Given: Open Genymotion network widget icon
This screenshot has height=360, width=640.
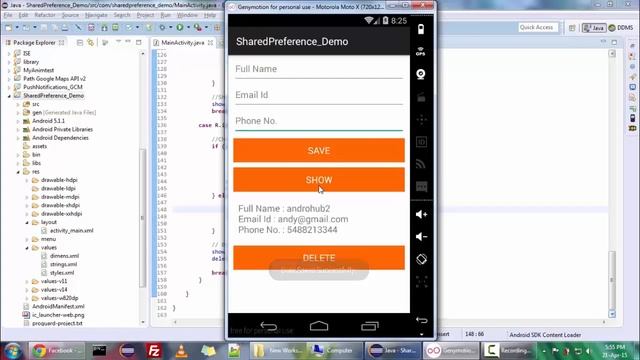Looking at the screenshot, I should pyautogui.click(x=421, y=164).
